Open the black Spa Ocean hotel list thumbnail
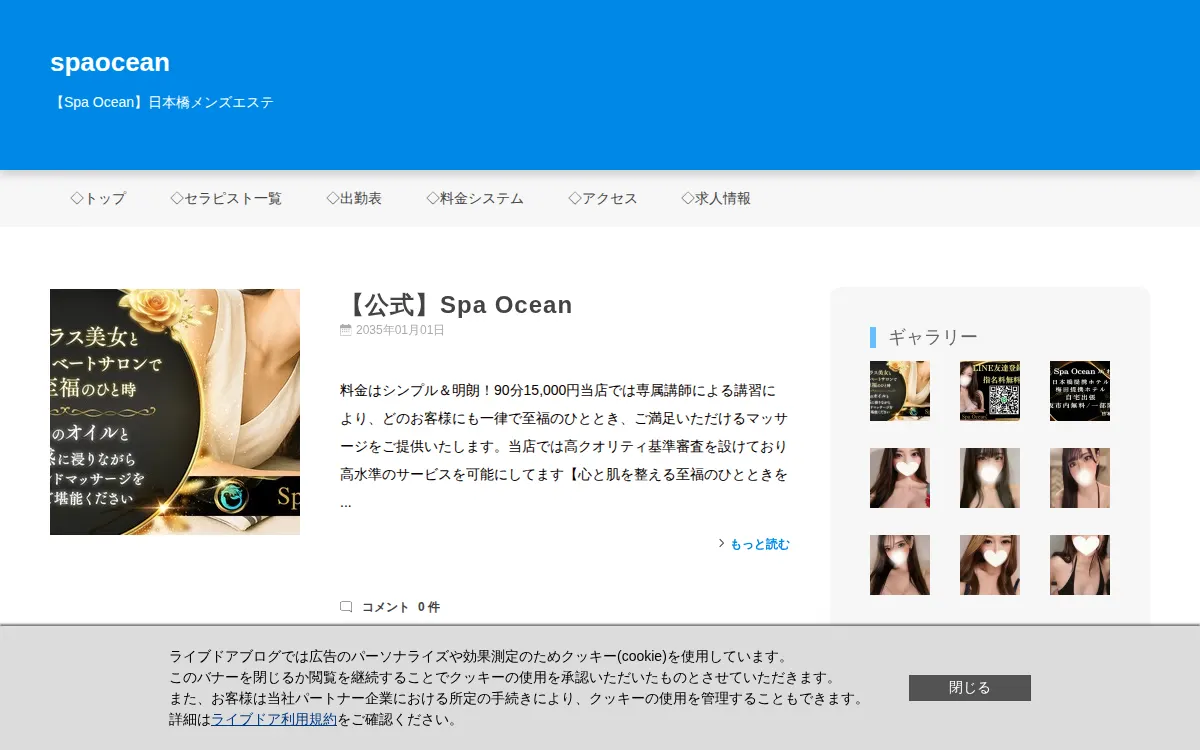The height and width of the screenshot is (750, 1200). (x=1080, y=391)
